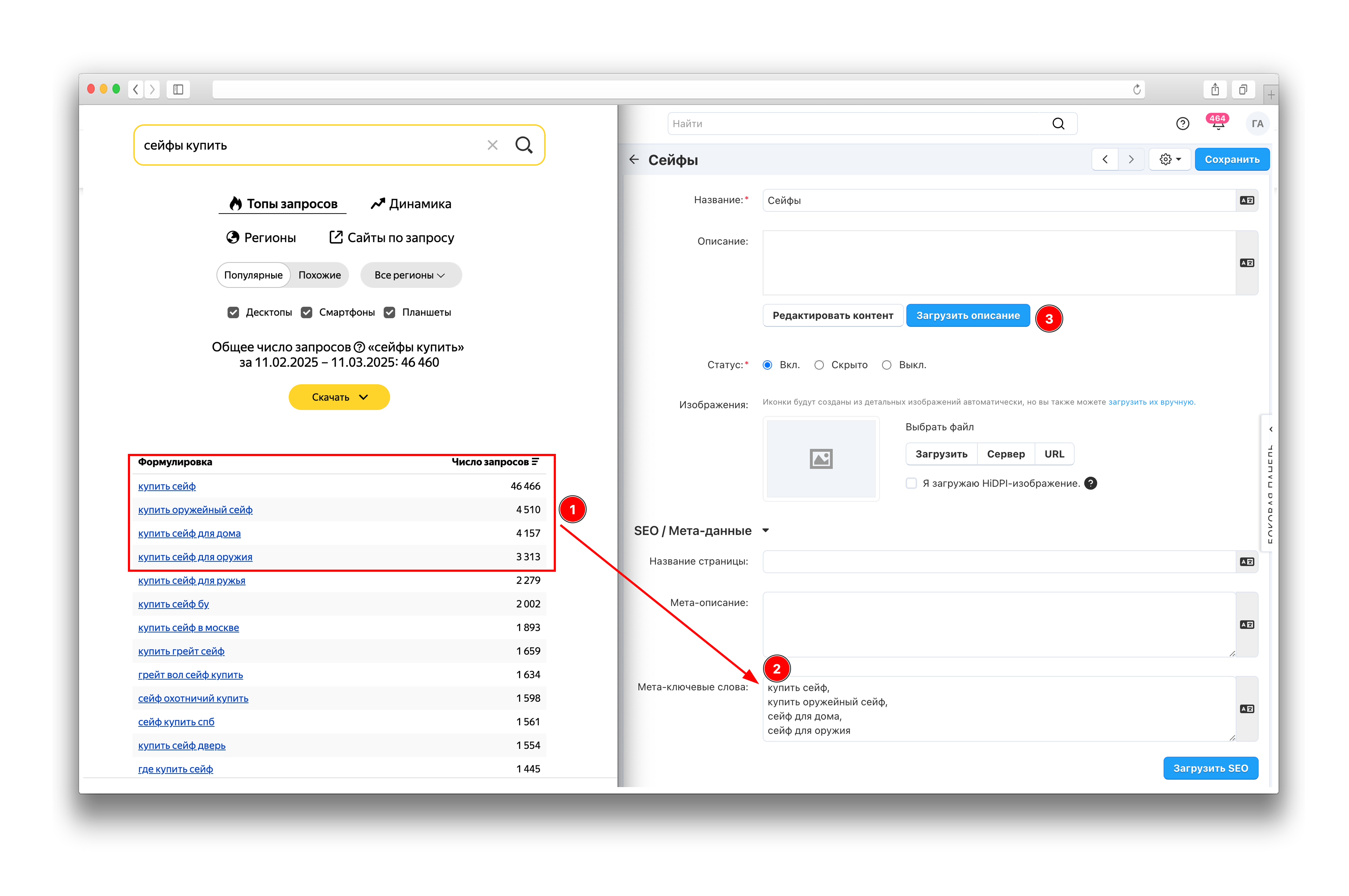Open the Регионы tab
1349x896 pixels.
click(x=261, y=238)
